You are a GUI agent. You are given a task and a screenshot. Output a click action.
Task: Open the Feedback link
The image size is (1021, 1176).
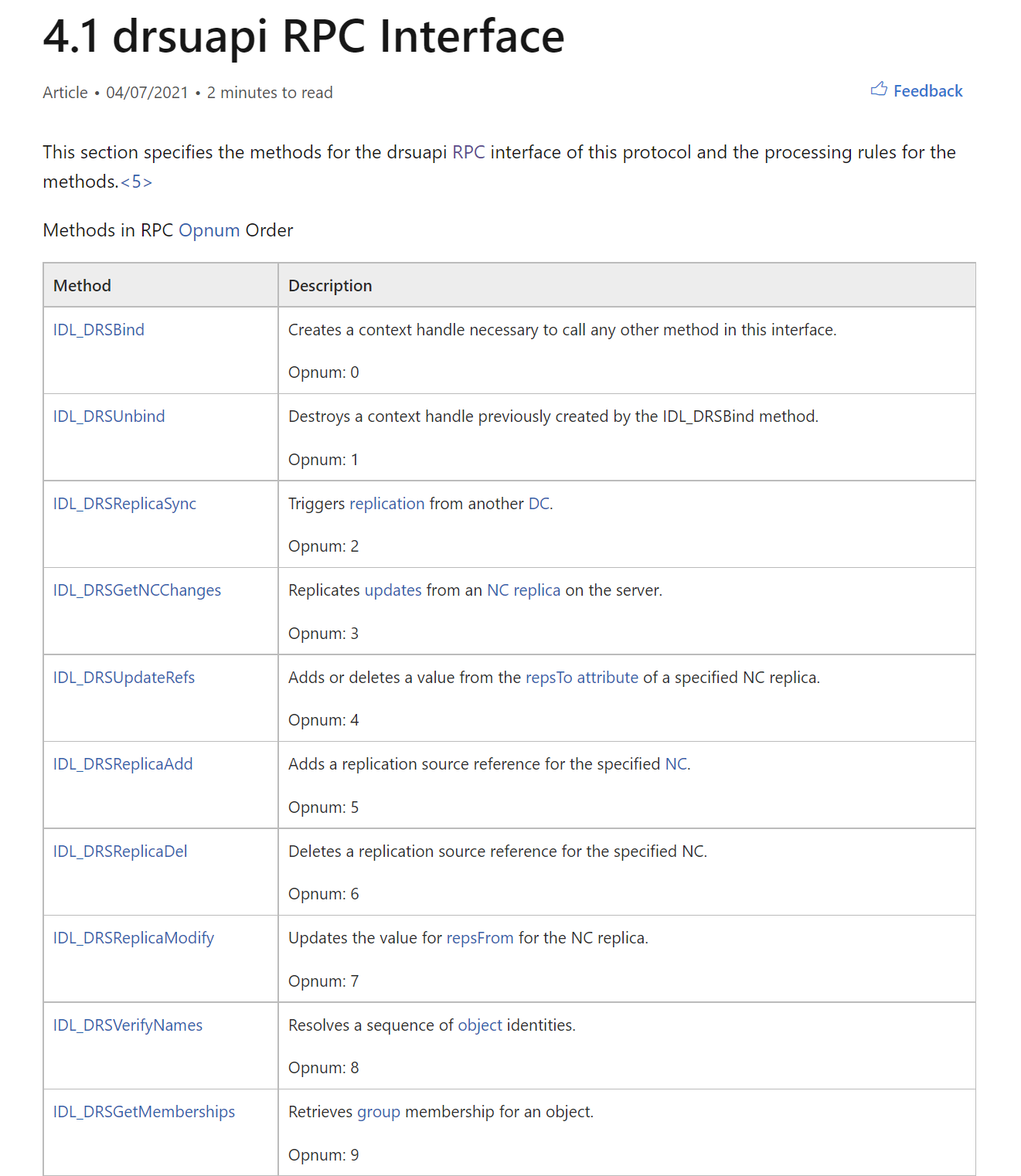[927, 91]
